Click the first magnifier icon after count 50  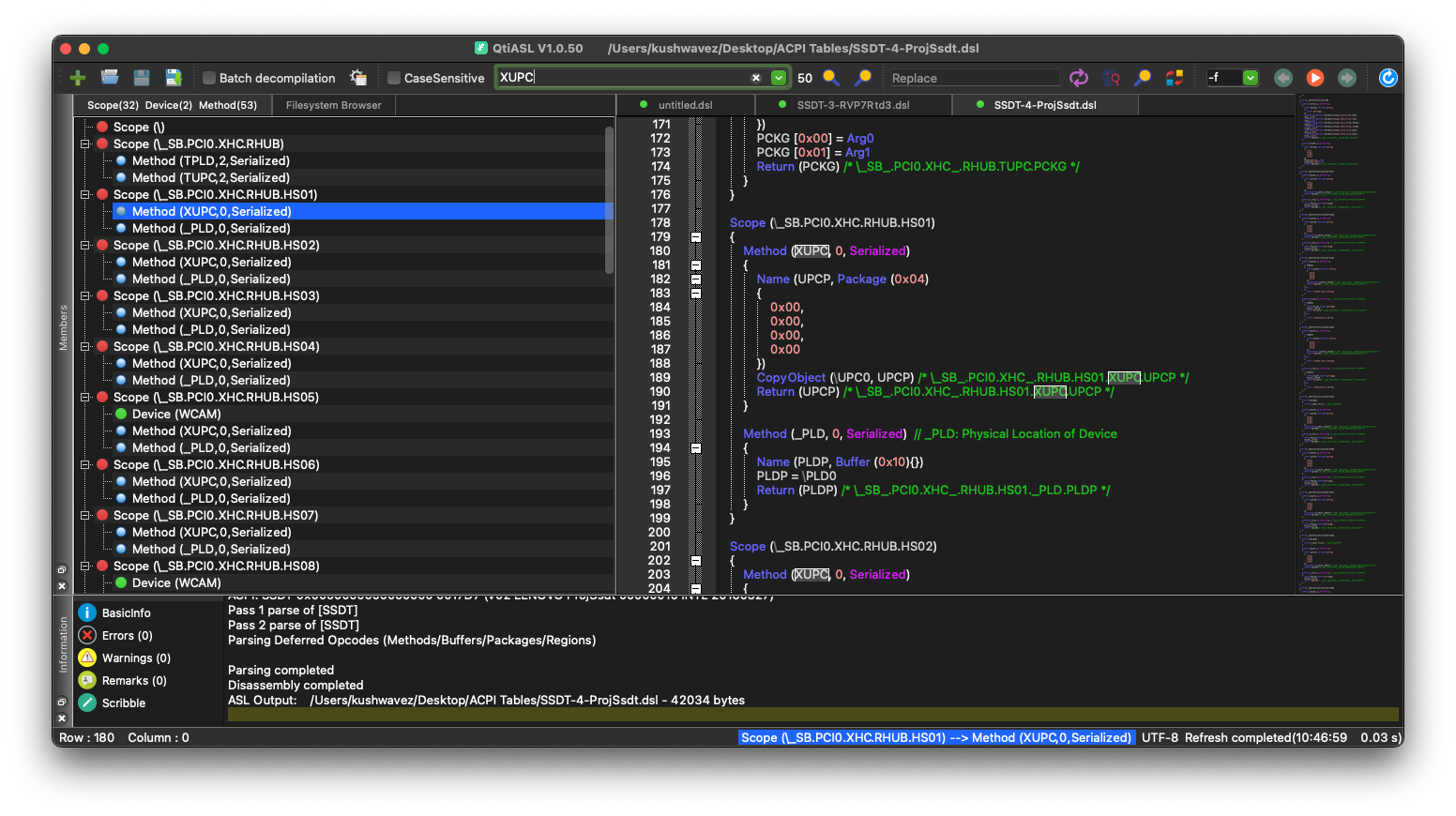tap(831, 78)
